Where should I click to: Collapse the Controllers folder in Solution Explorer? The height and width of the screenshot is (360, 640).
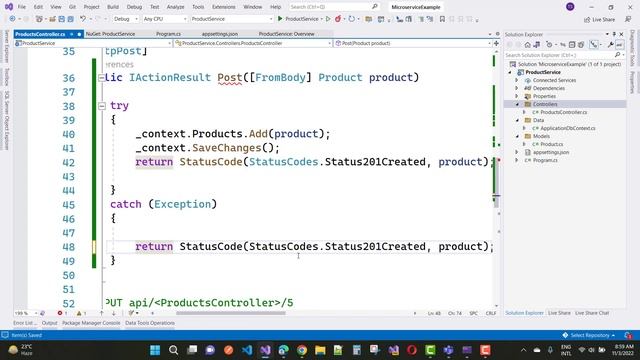(x=517, y=104)
